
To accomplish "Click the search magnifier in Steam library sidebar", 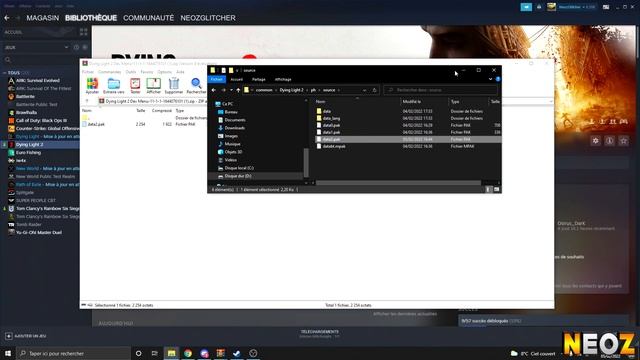I will (8, 60).
